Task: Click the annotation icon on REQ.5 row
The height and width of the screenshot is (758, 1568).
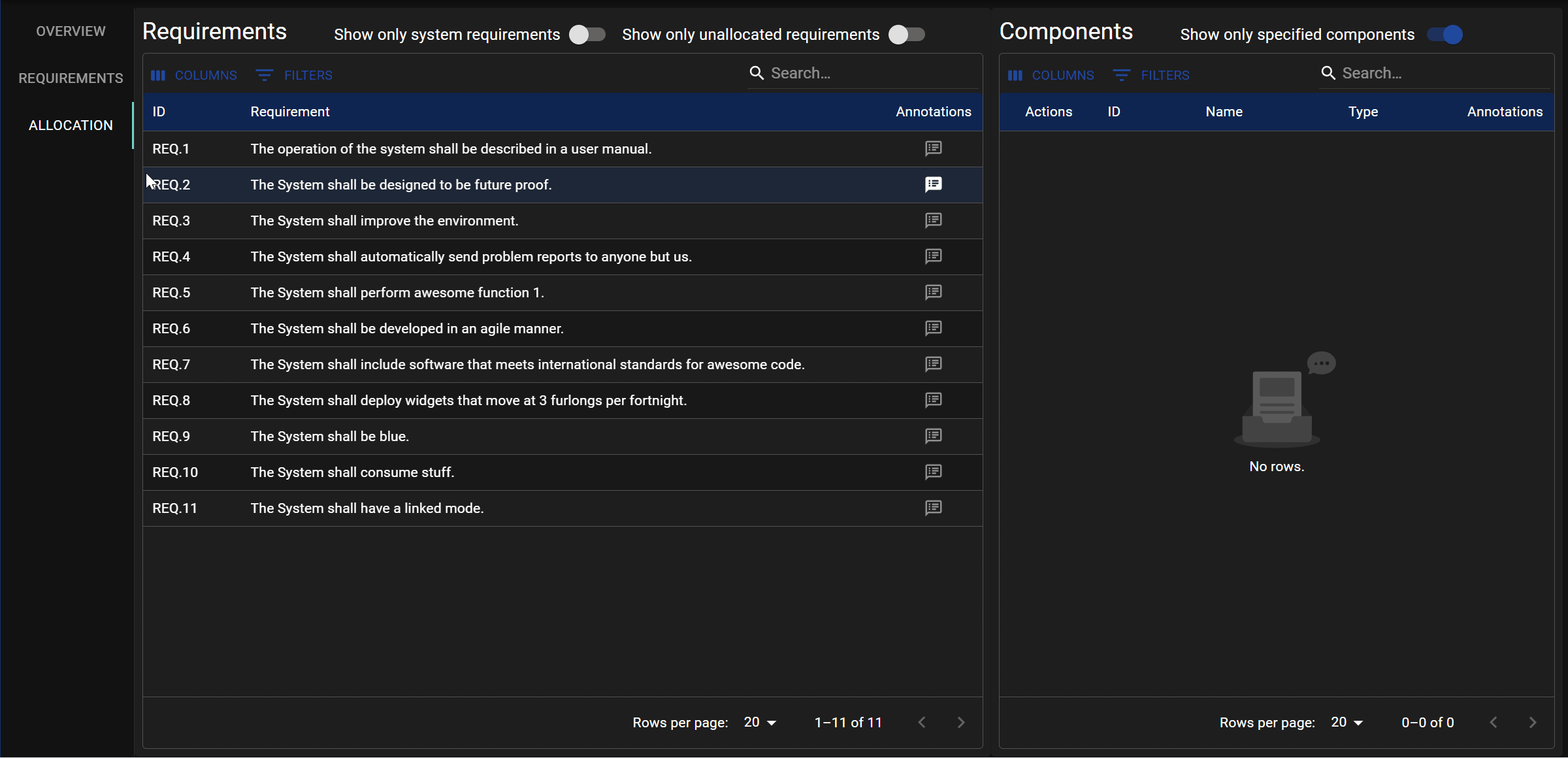Action: point(932,291)
